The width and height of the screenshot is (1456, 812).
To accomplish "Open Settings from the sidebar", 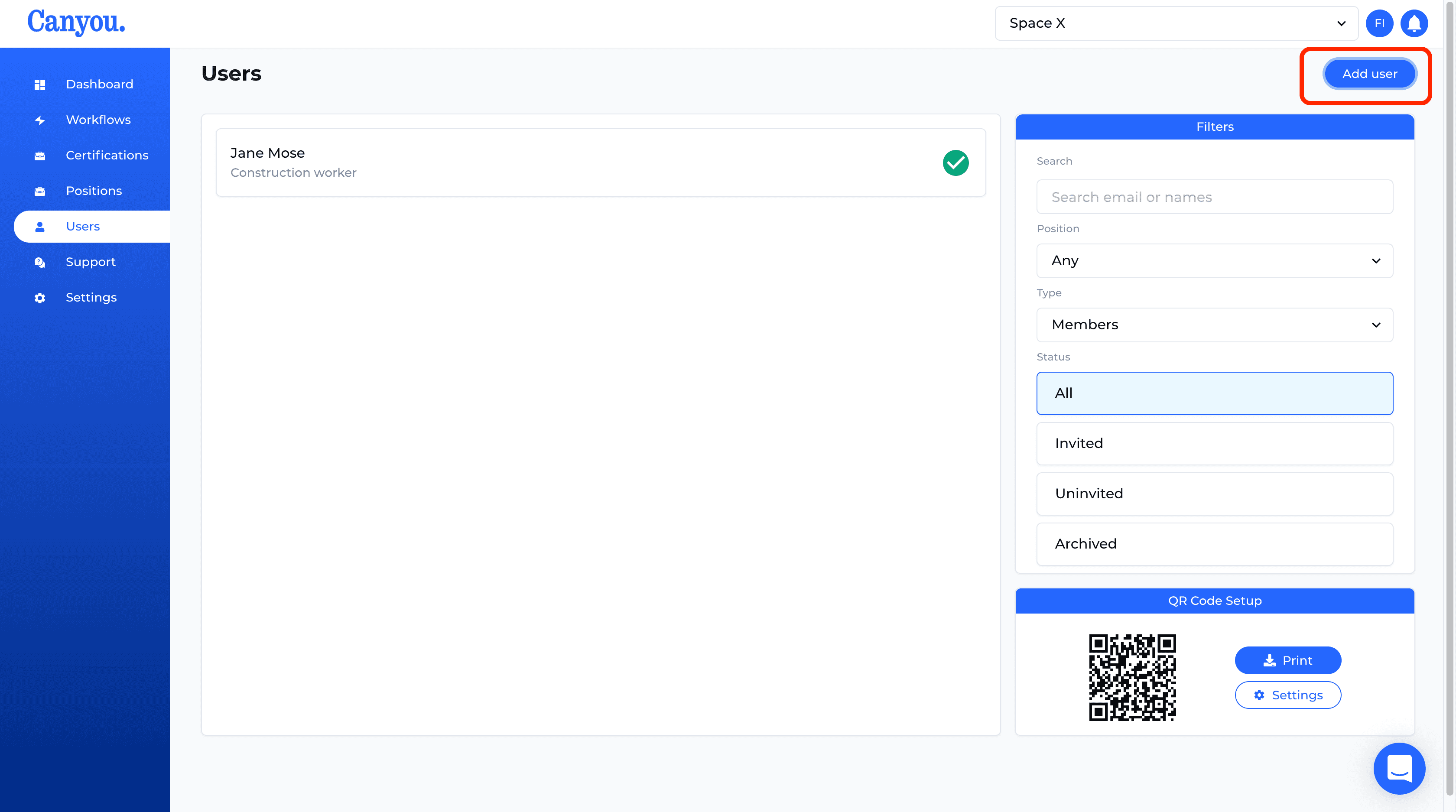I will [x=91, y=297].
